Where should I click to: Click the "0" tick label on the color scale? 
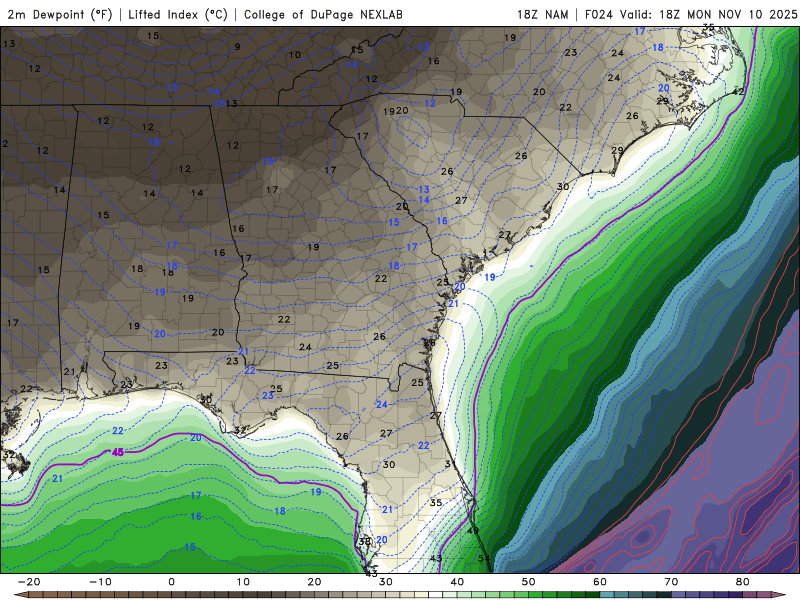click(171, 582)
